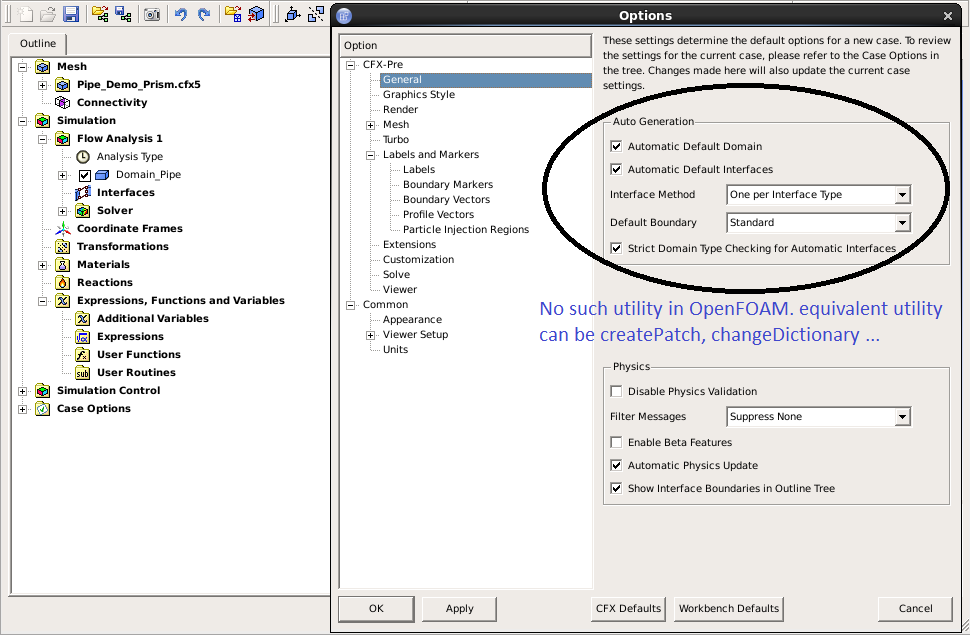The width and height of the screenshot is (970, 635).
Task: Click the Materials flask icon
Action: (x=62, y=265)
